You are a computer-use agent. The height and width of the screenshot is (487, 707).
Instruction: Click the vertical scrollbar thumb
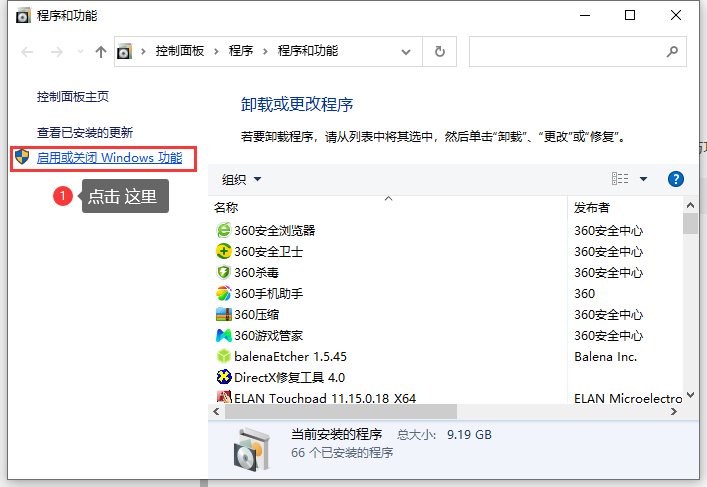[x=690, y=224]
